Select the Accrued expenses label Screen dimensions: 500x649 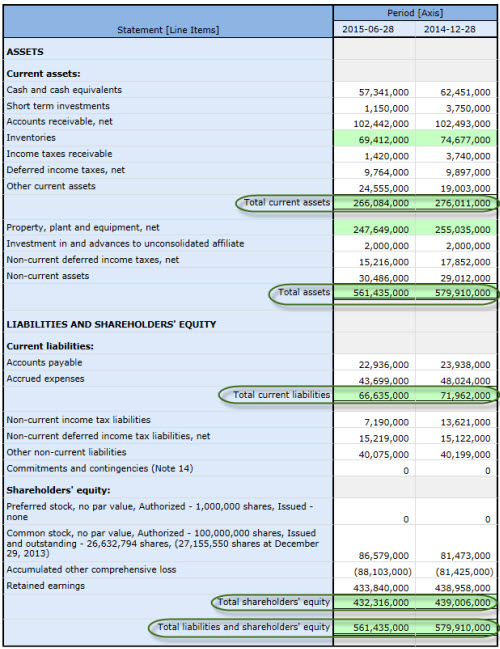[45, 379]
